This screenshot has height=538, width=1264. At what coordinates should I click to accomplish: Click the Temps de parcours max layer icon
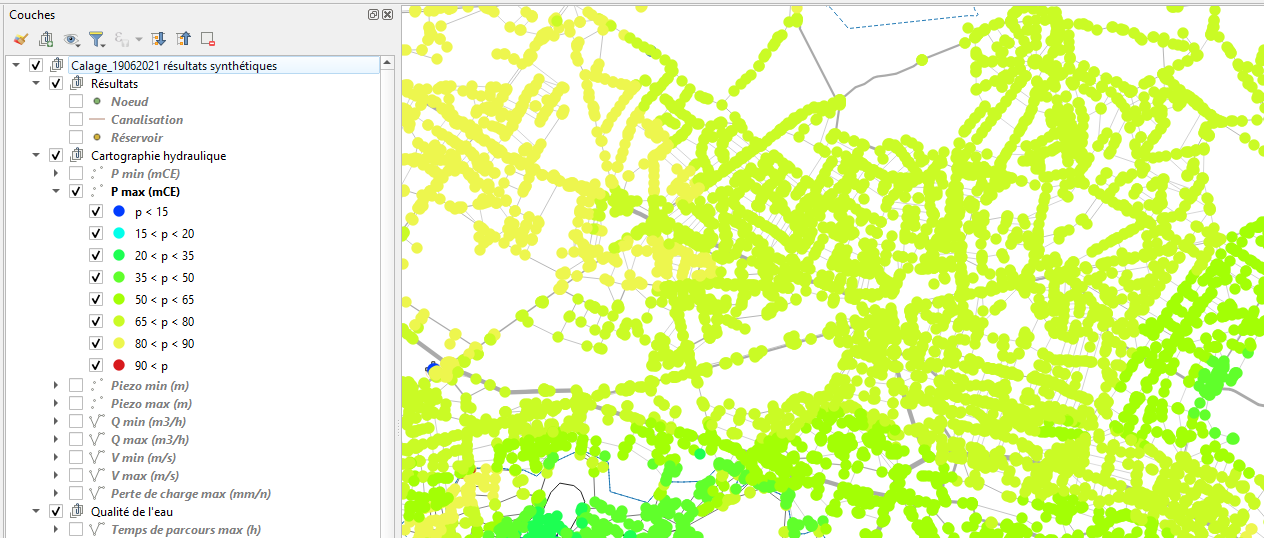pos(97,530)
